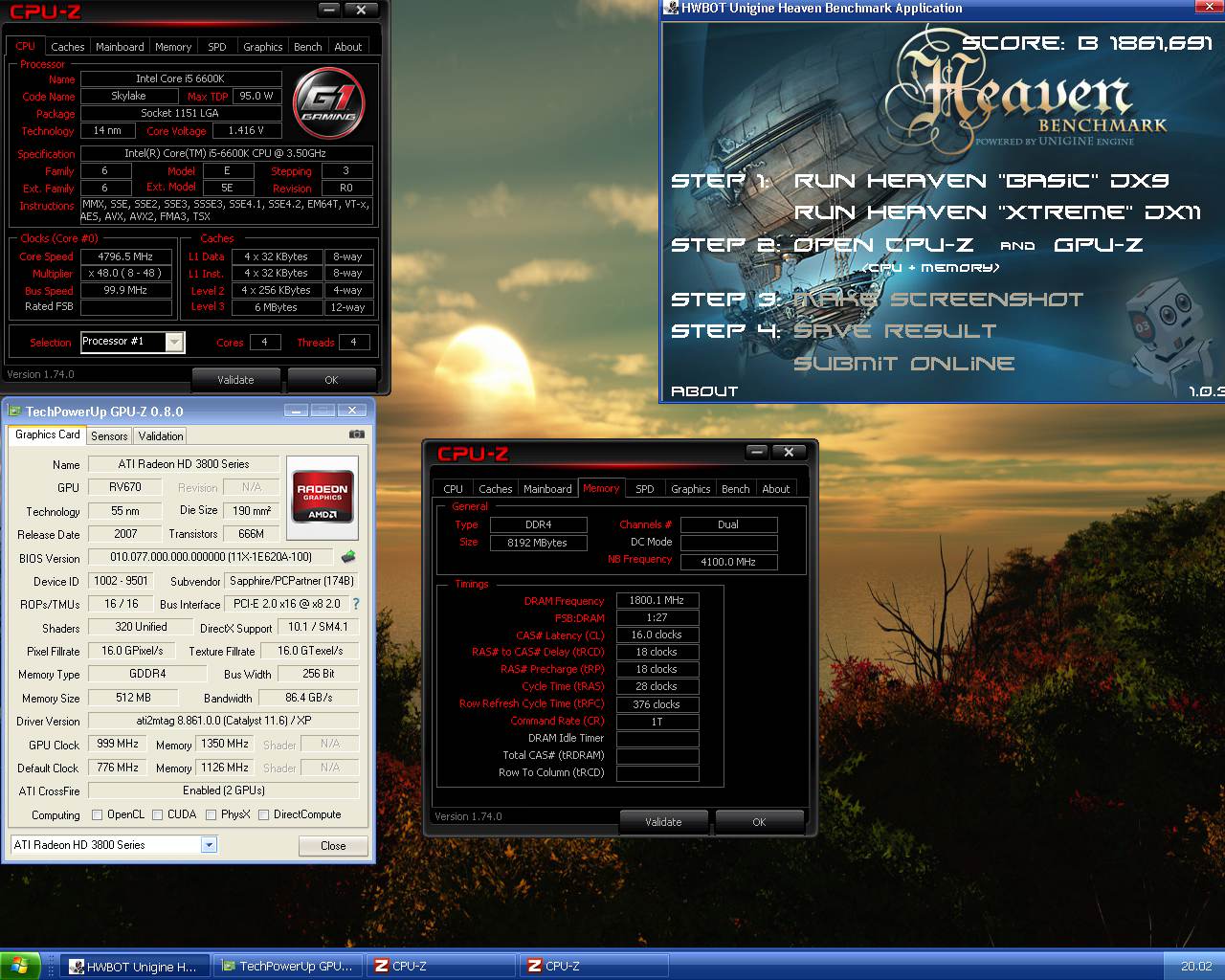Click DRAM Frequency value 1800.1 MHz

(657, 600)
